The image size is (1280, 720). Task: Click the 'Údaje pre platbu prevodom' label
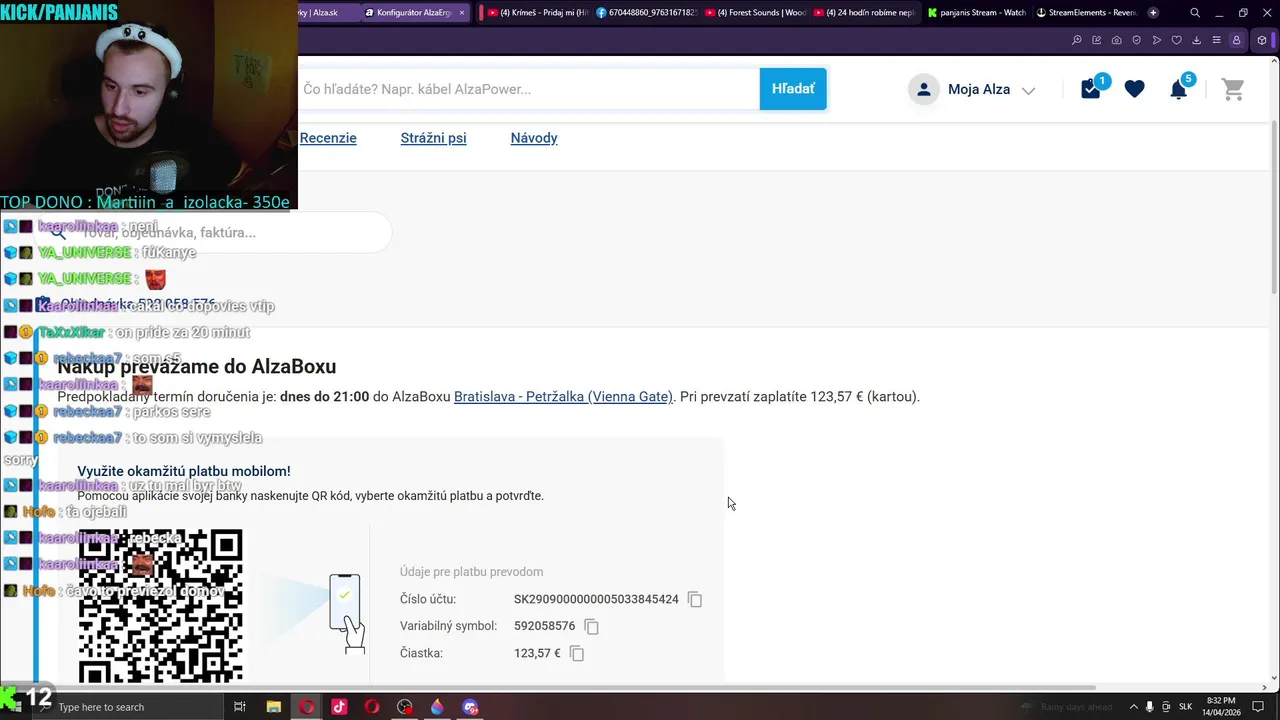pos(471,572)
